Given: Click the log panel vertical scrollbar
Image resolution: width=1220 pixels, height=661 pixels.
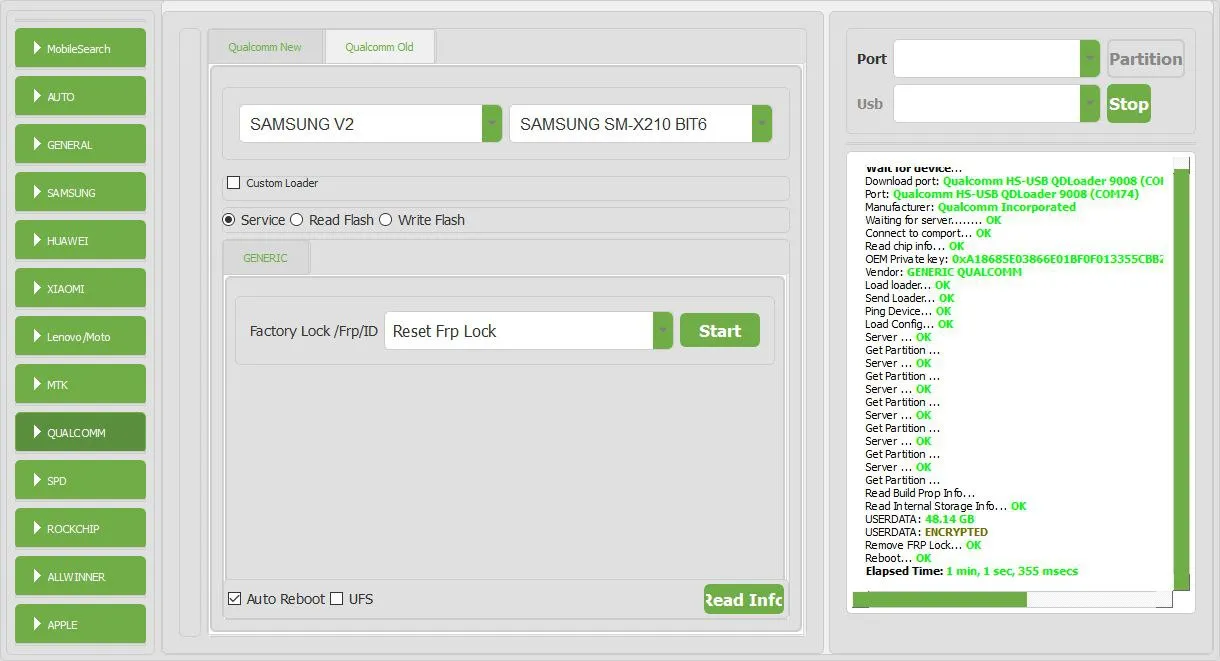Looking at the screenshot, I should click(1181, 380).
